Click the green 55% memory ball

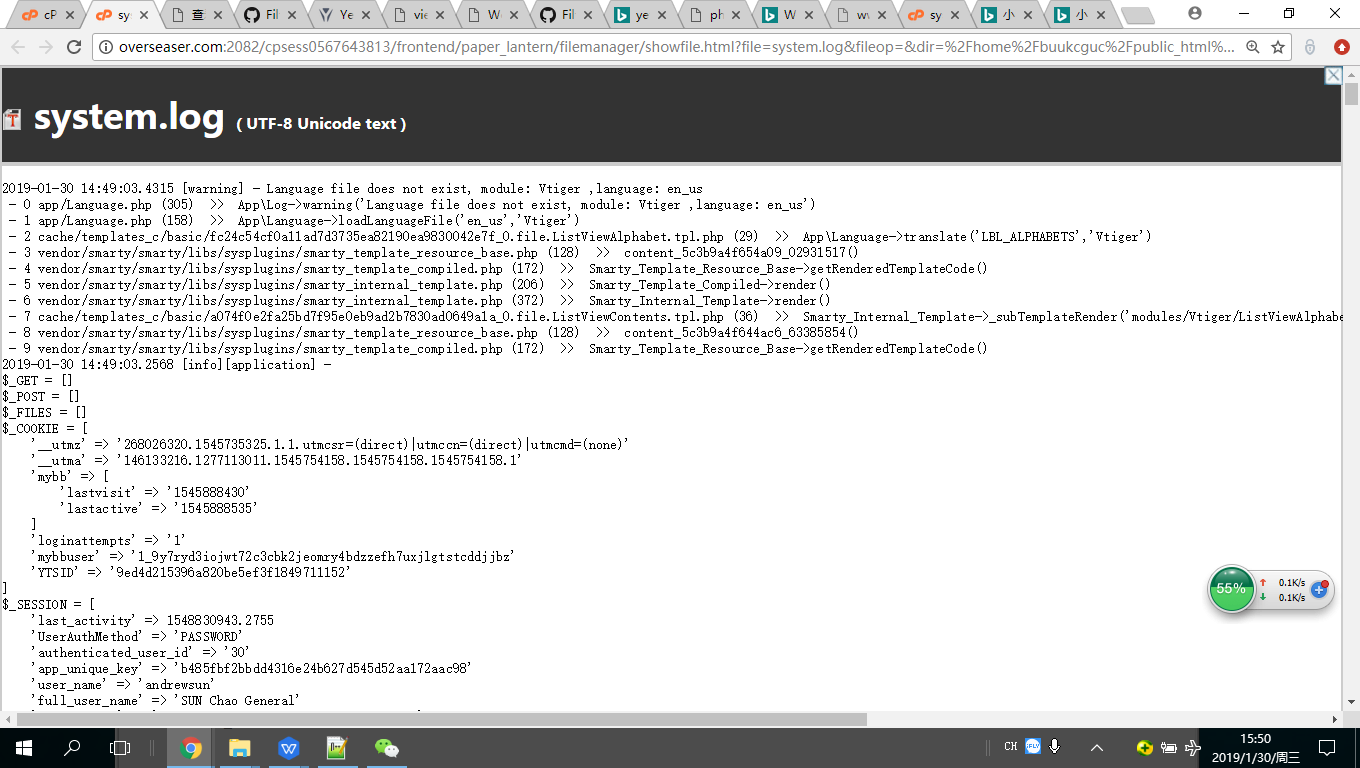point(1231,589)
